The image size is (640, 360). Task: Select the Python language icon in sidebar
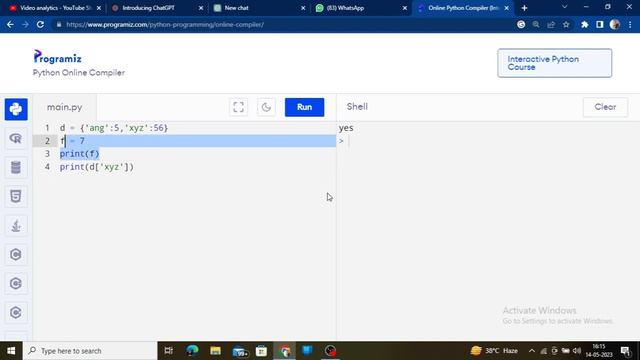16,109
